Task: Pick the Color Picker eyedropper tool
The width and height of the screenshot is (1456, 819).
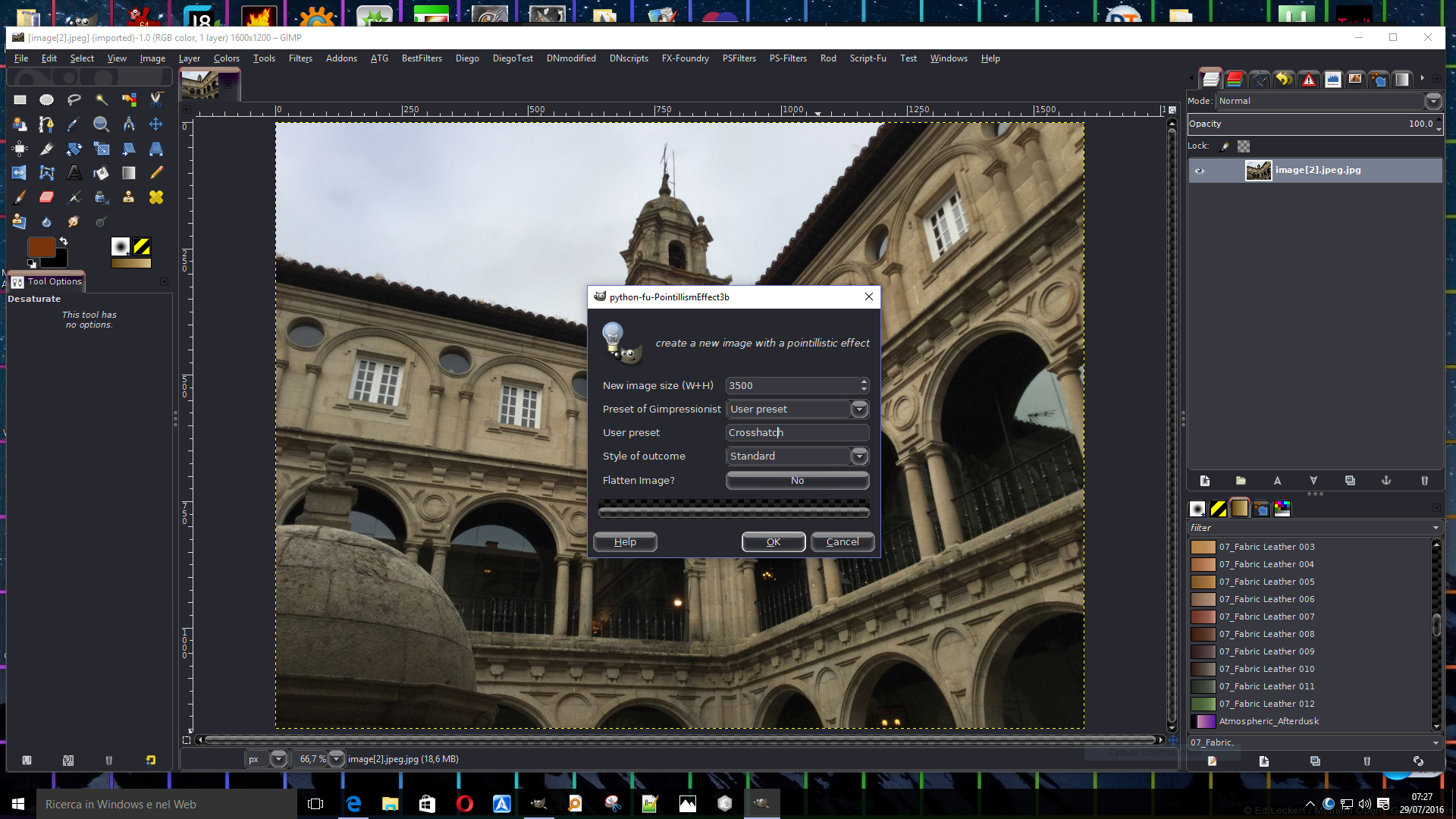Action: coord(74,124)
